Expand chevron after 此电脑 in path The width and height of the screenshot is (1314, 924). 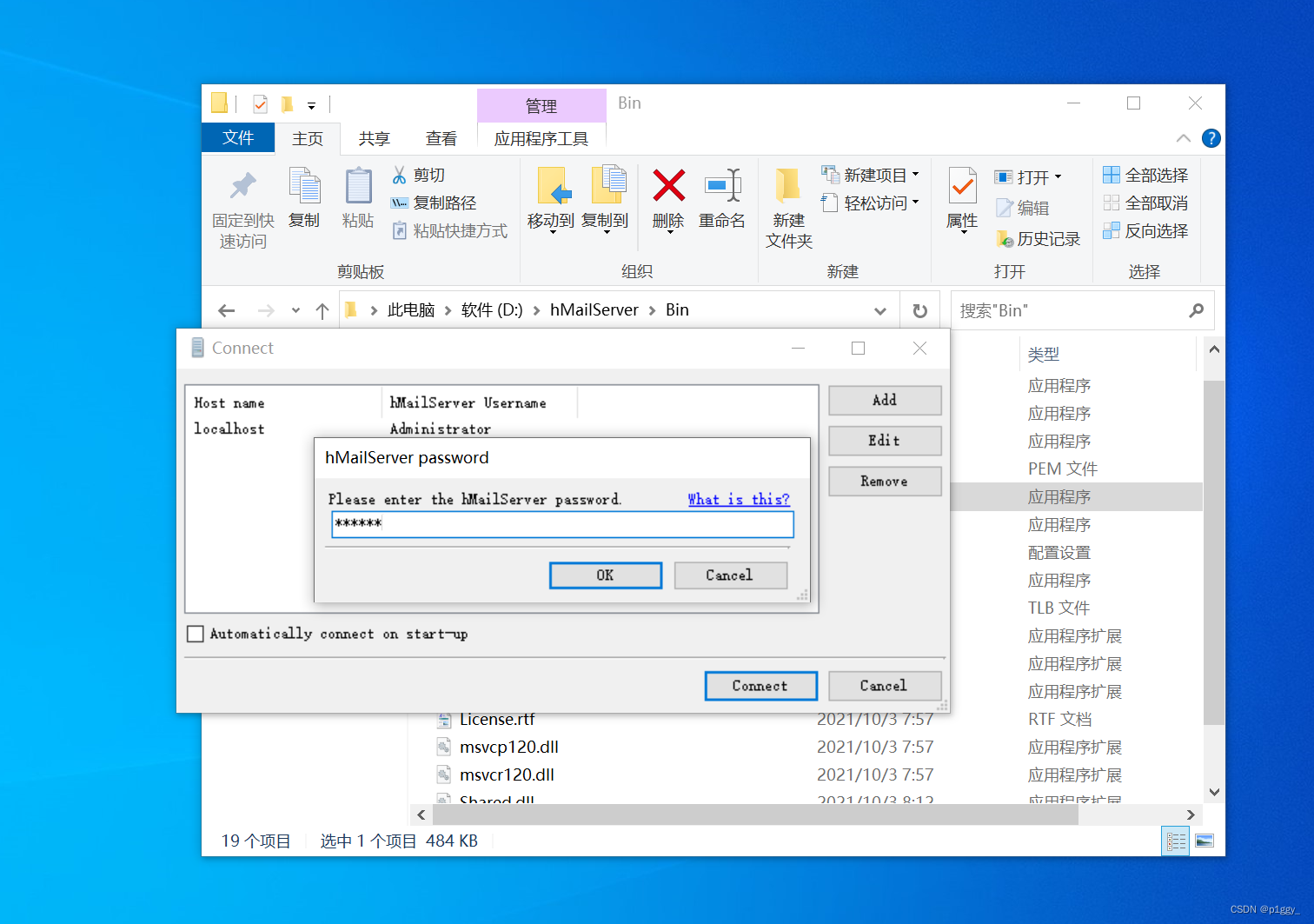click(448, 310)
